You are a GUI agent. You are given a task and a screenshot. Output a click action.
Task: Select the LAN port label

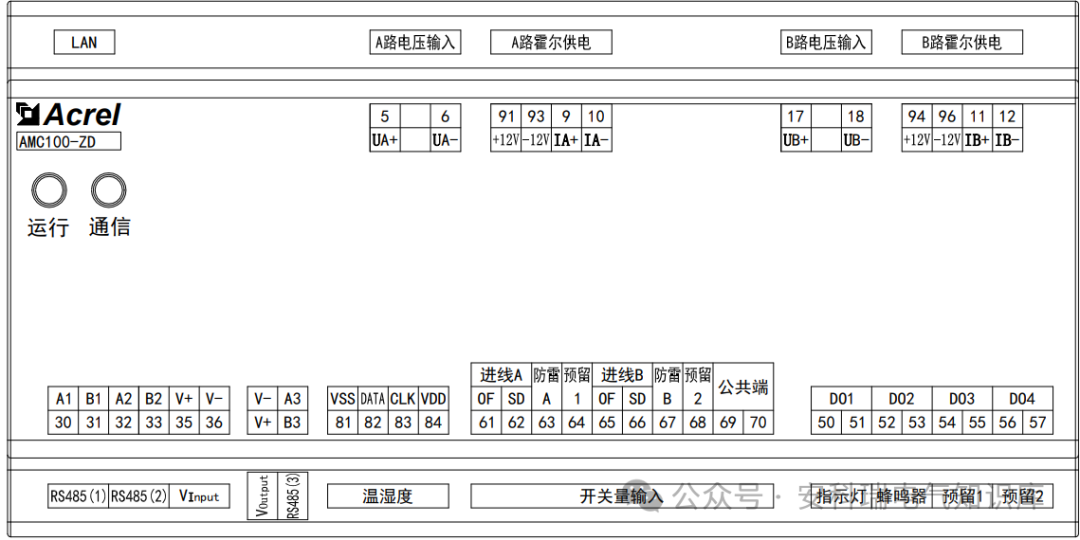pos(84,42)
